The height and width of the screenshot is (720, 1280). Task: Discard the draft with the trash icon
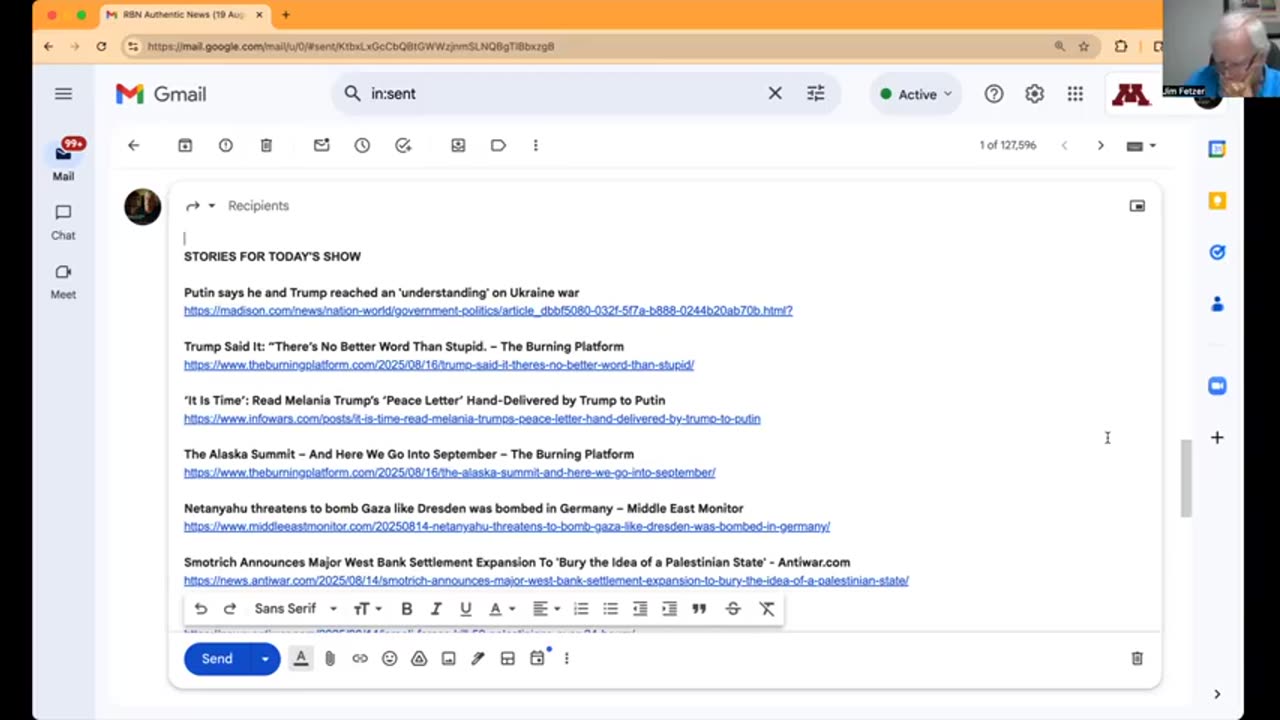[x=1137, y=658]
